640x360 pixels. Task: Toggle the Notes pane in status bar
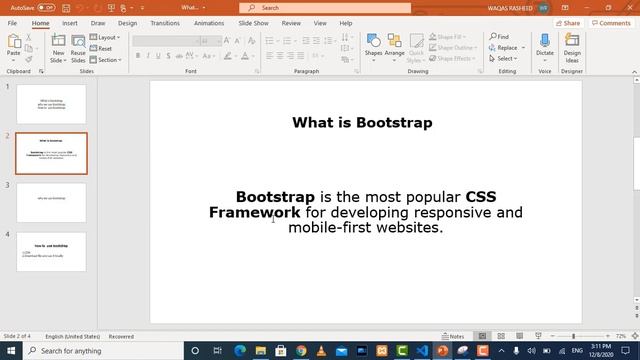click(x=453, y=336)
